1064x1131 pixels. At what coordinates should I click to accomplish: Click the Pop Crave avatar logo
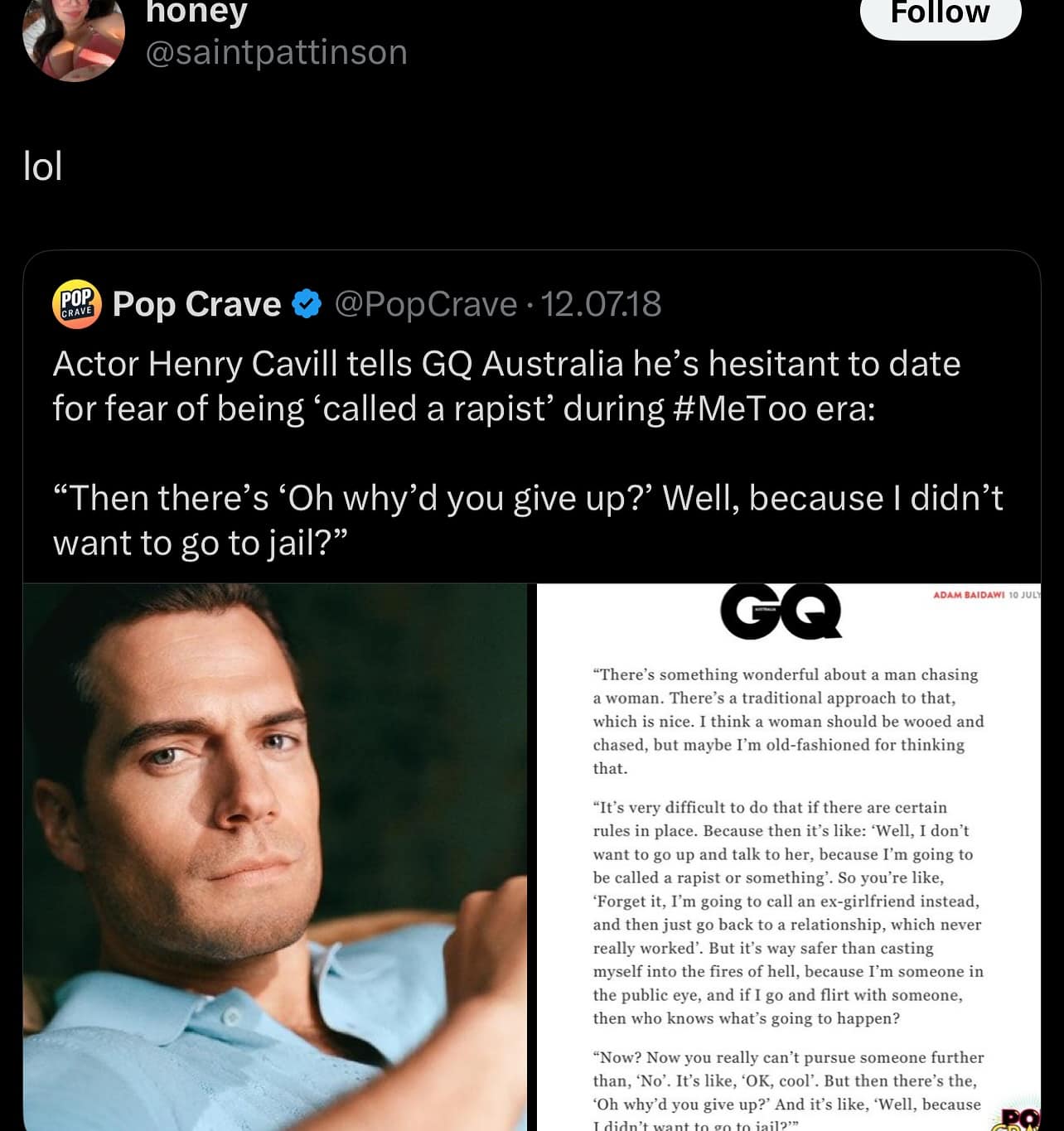(x=76, y=304)
